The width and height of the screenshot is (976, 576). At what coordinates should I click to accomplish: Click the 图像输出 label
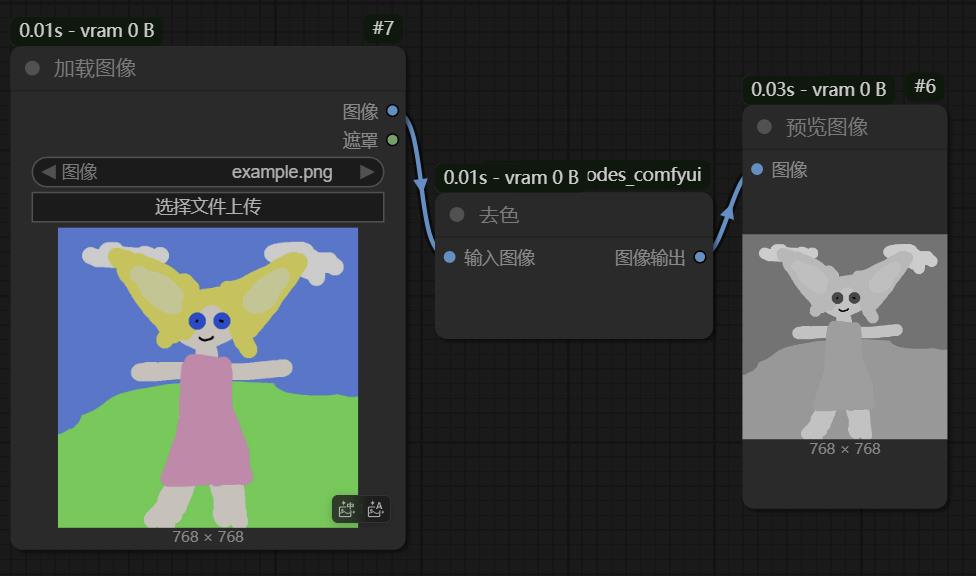[650, 258]
